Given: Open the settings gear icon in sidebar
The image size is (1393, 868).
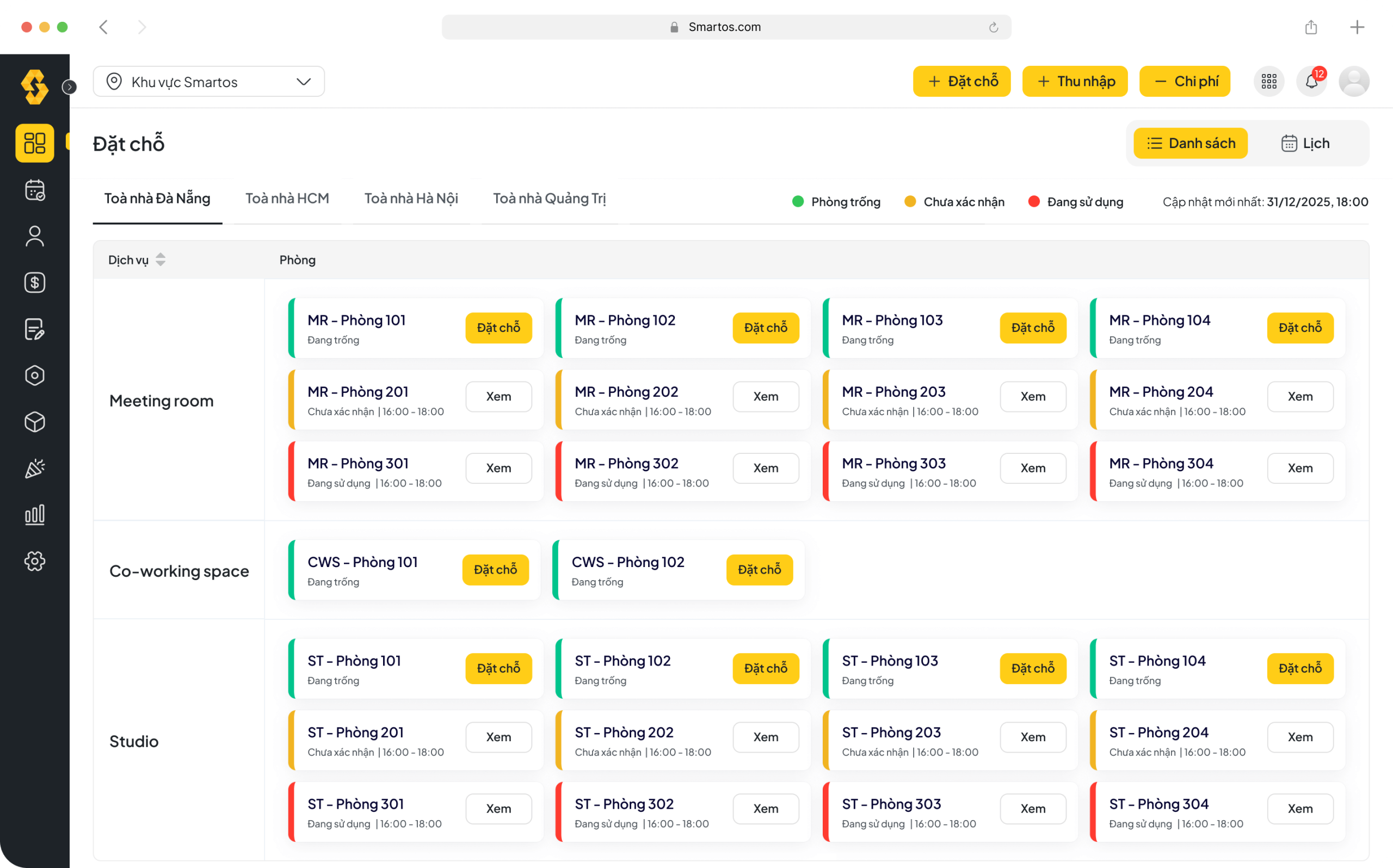Looking at the screenshot, I should point(34,561).
